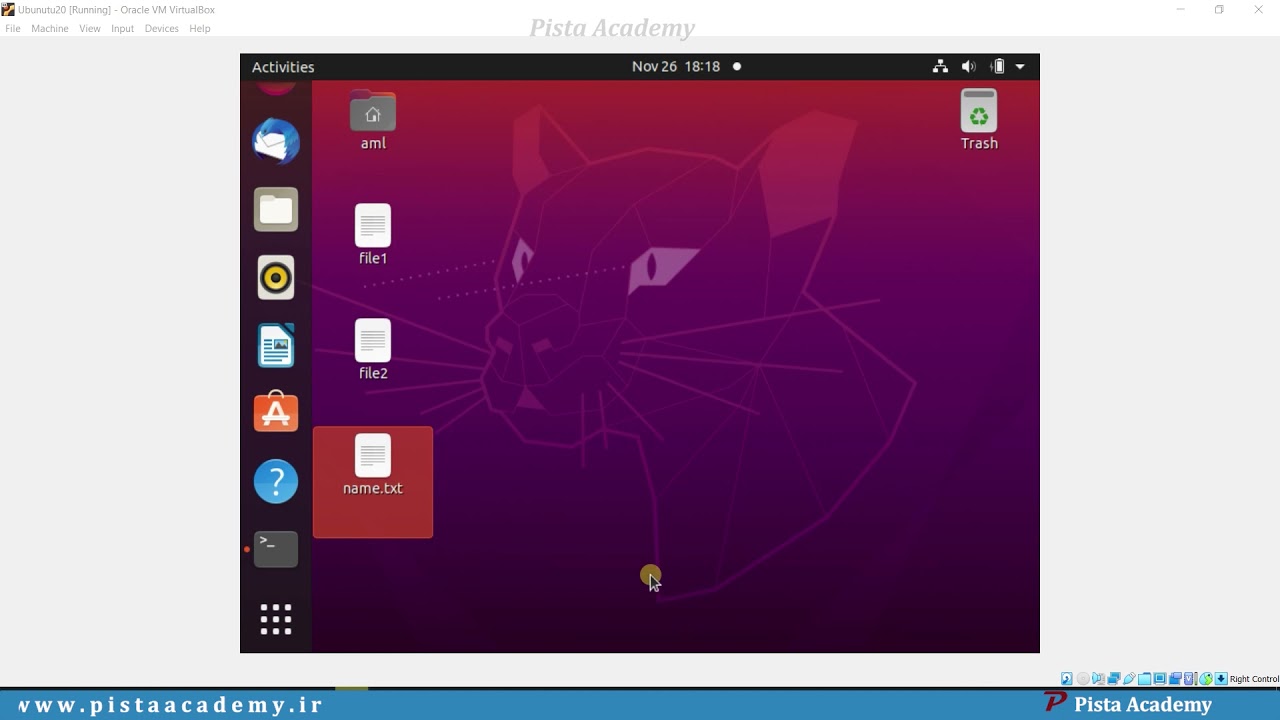Select the aml home folder icon

coord(373,121)
